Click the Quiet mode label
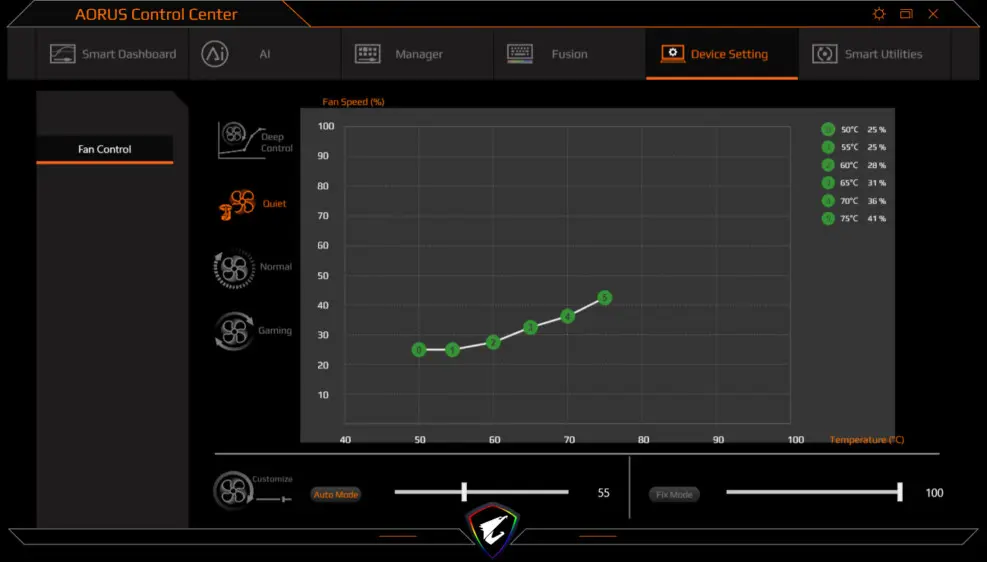The image size is (987, 562). click(274, 204)
